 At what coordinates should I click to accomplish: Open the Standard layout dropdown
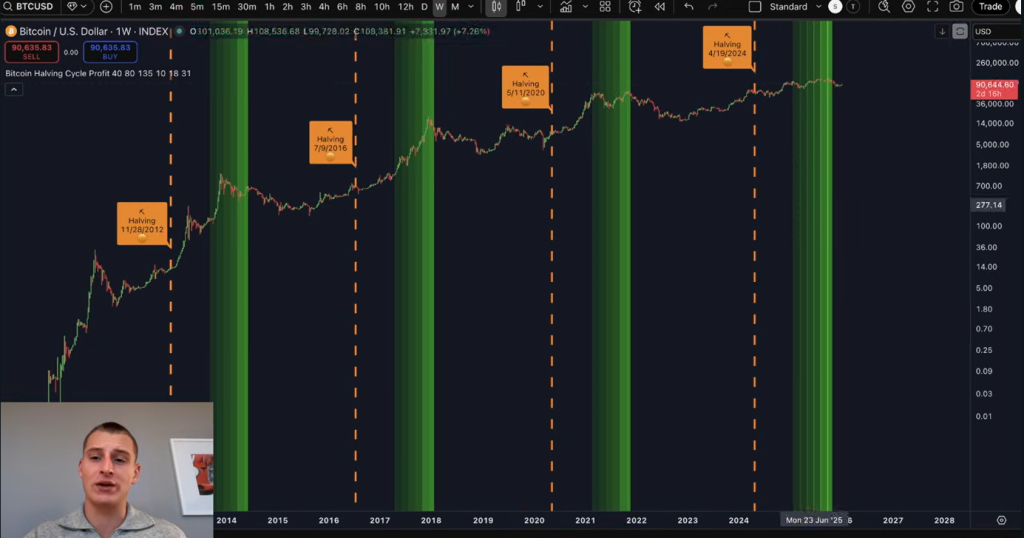click(x=787, y=7)
